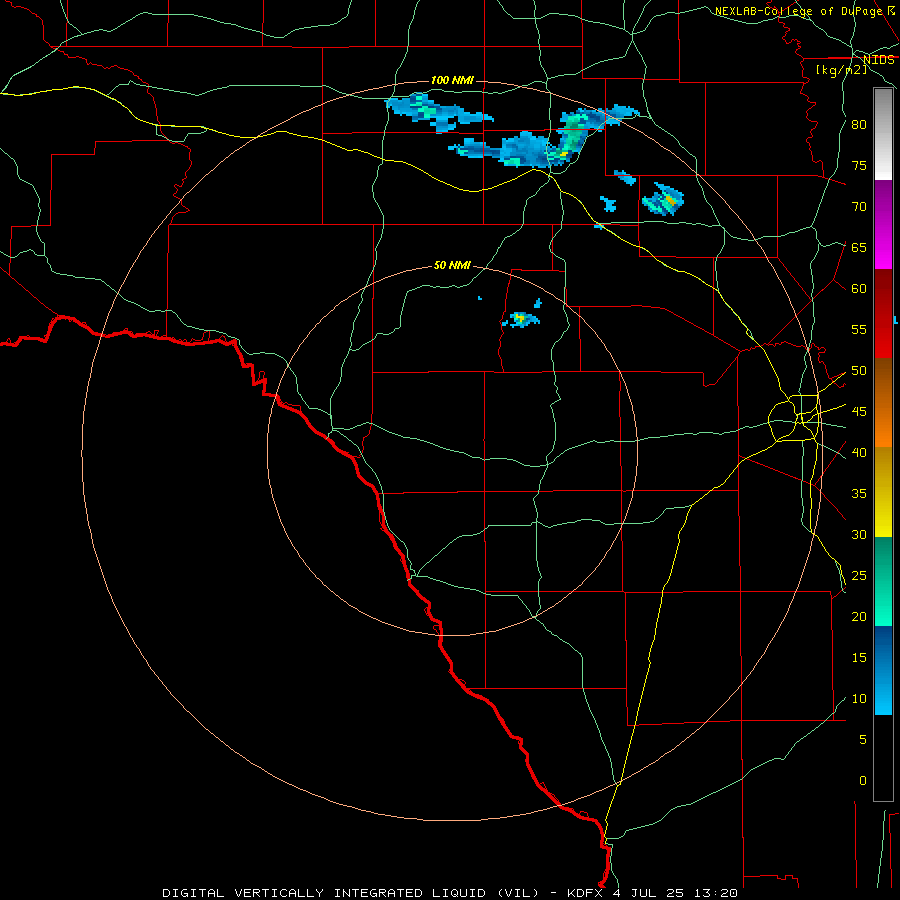Click the NEXLAB-College of DuPage label
This screenshot has height=900, width=900.
click(x=800, y=11)
